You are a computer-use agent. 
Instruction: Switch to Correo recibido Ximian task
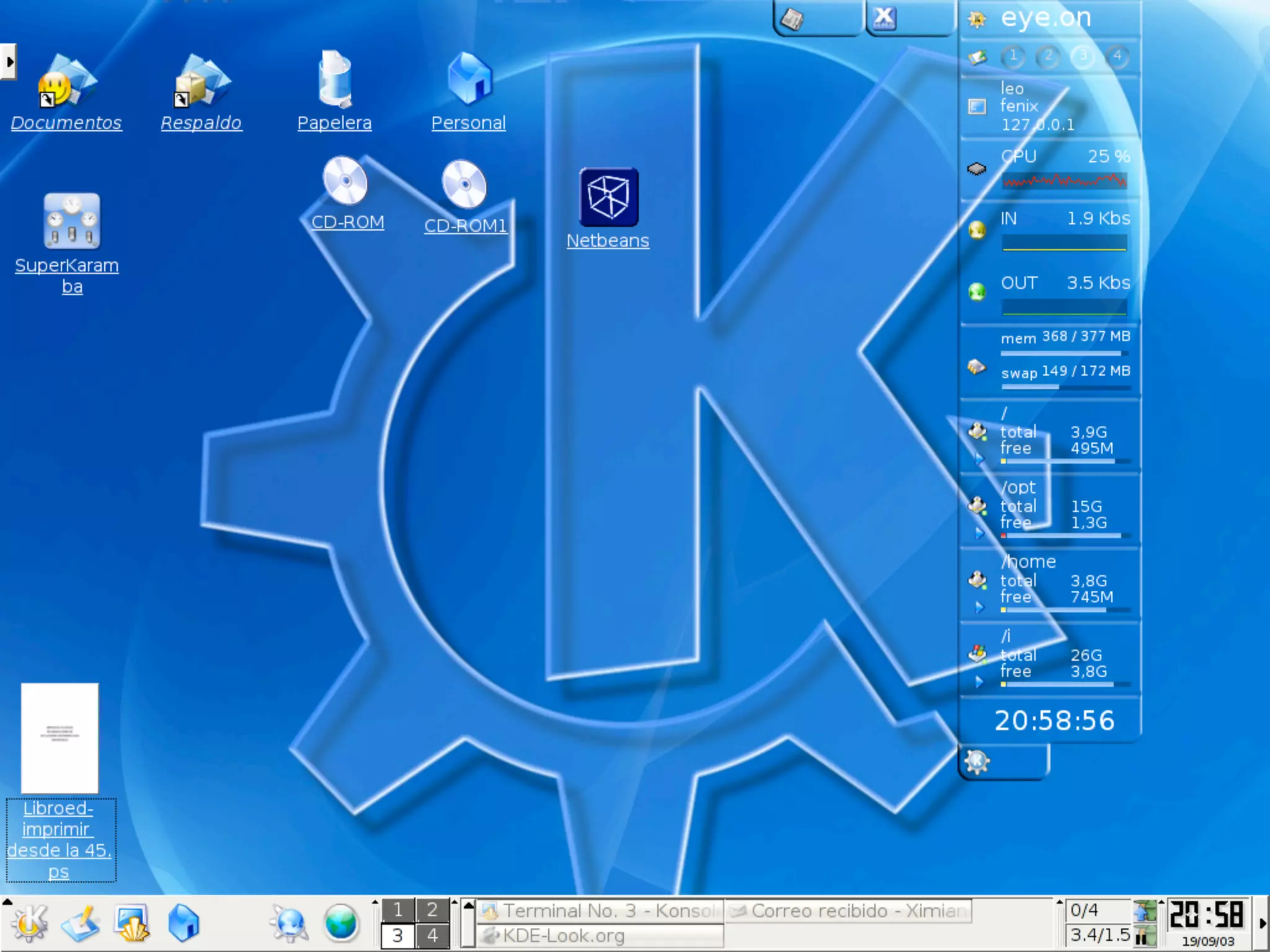click(848, 910)
